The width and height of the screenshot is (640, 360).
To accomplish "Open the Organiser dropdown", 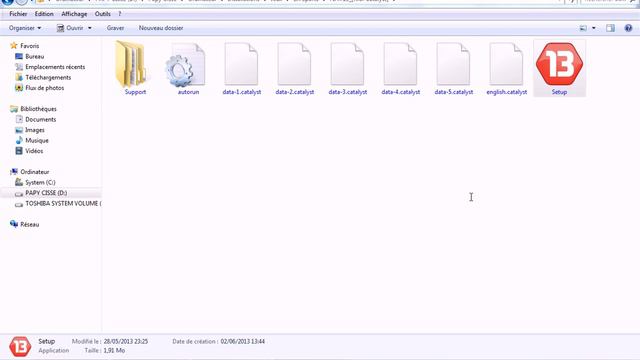I will click(x=25, y=28).
